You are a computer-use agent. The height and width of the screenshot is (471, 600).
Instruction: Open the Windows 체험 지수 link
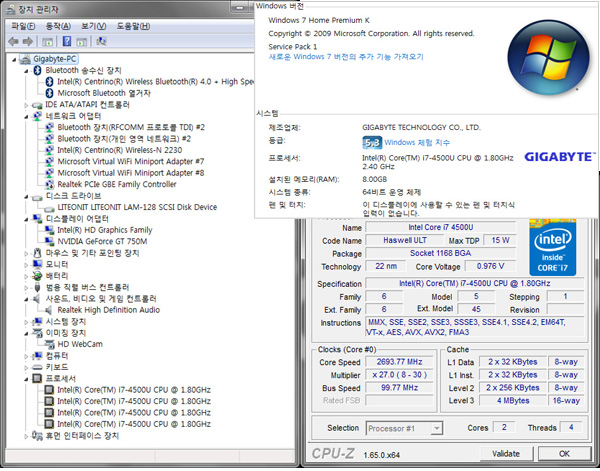[x=417, y=143]
